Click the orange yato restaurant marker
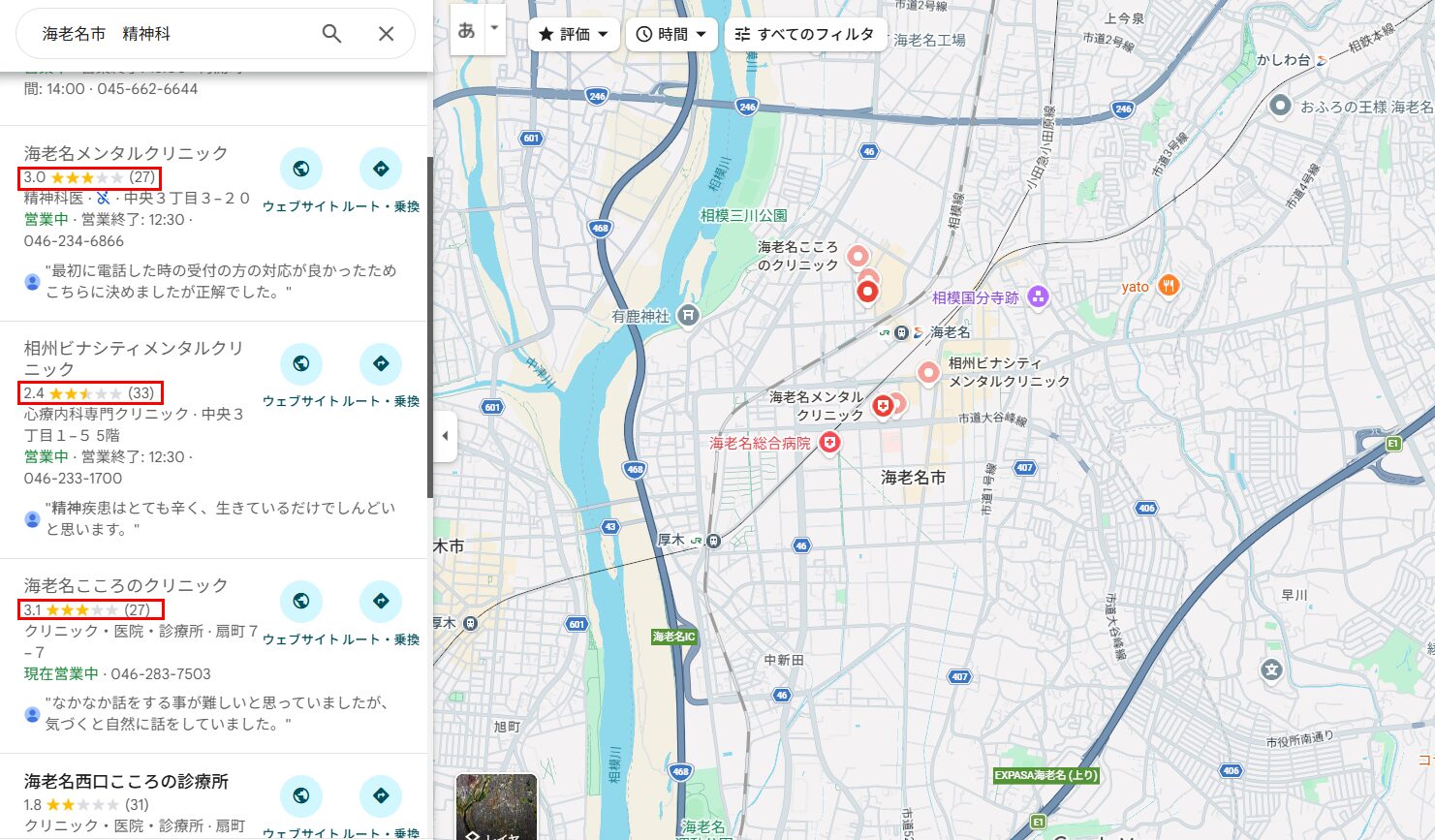Viewport: 1435px width, 840px height. pyautogui.click(x=1170, y=285)
